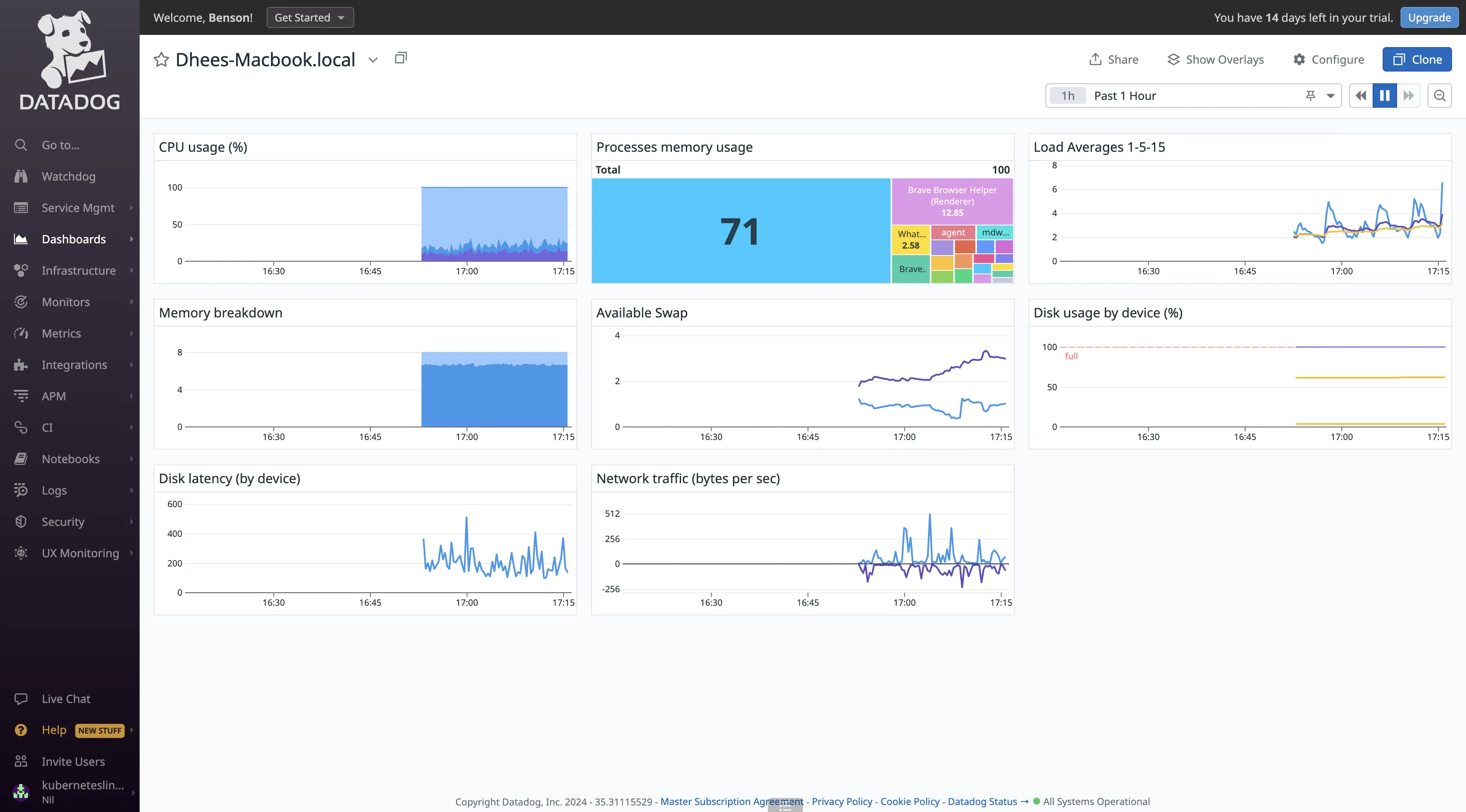Open the Infrastructure menu
The image size is (1466, 812).
pyautogui.click(x=78, y=271)
